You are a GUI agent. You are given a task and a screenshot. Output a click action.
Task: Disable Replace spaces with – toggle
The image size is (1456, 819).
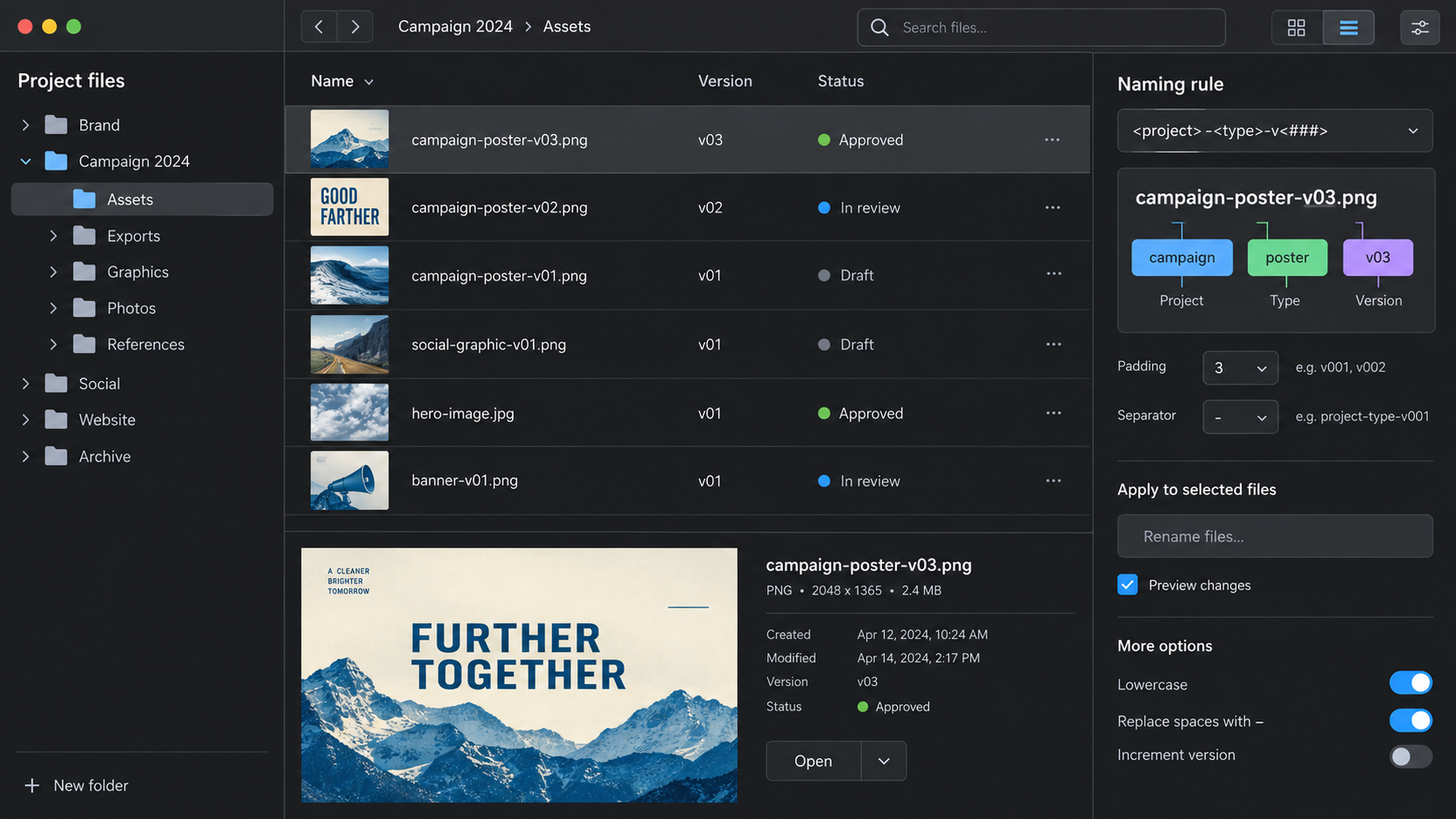click(x=1411, y=721)
